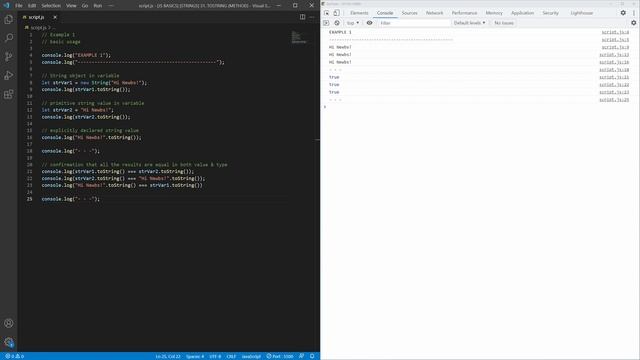Click Spaces: 4 indentation status item
The height and width of the screenshot is (360, 640).
(x=195, y=356)
